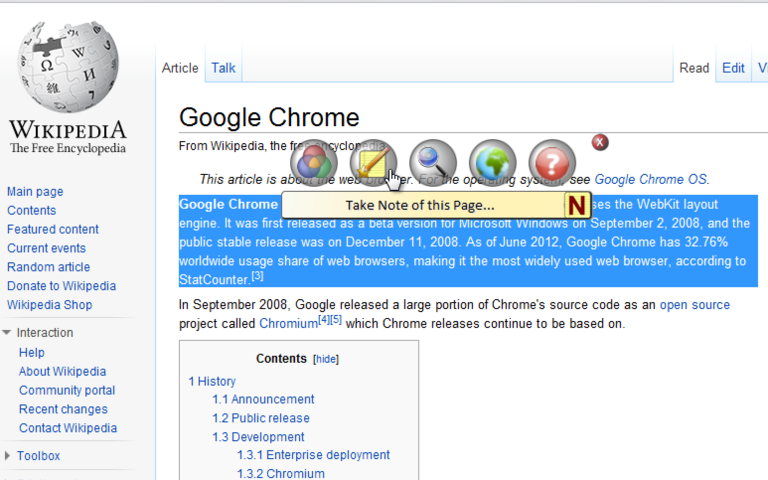Open the Help sidebar link
Screen dimensions: 768x480
[32, 353]
